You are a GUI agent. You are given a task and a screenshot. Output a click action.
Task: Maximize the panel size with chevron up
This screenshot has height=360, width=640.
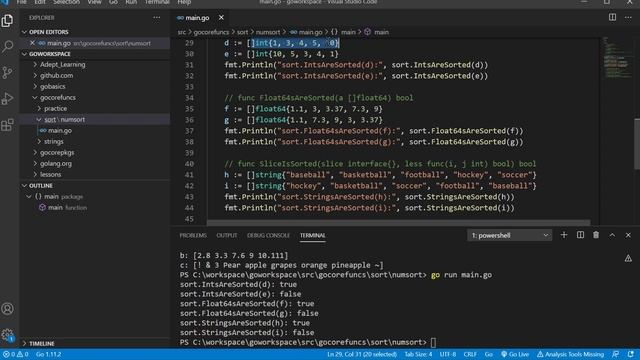coord(612,235)
